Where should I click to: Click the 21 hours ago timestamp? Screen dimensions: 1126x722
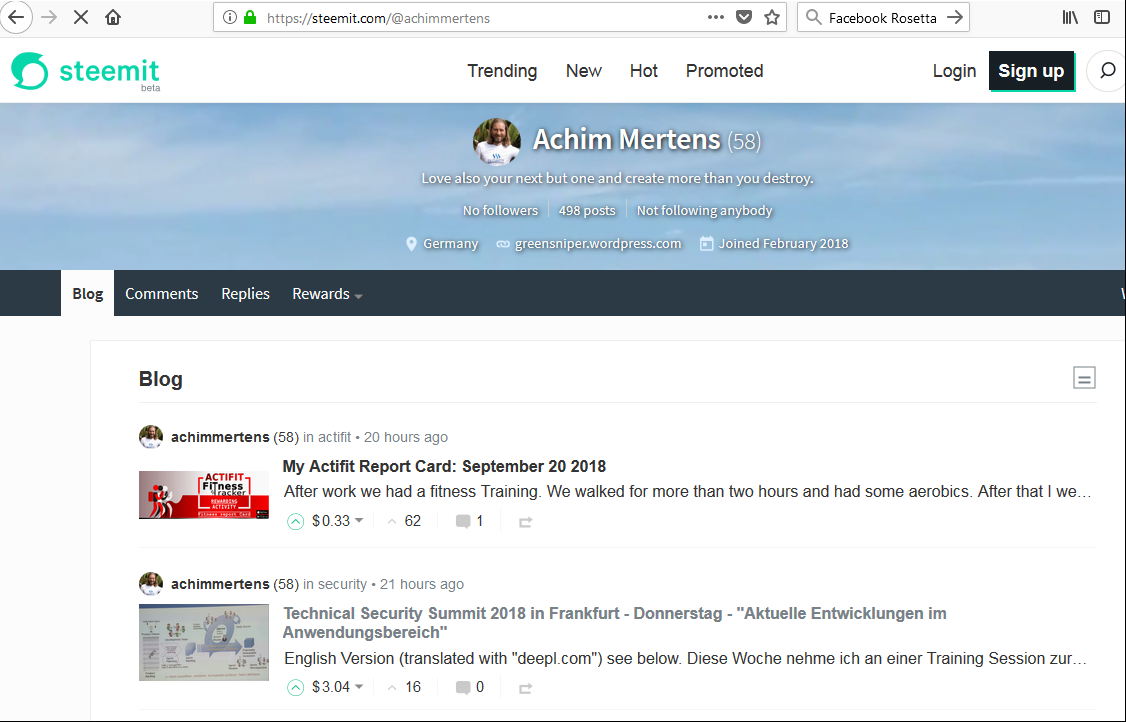(422, 584)
